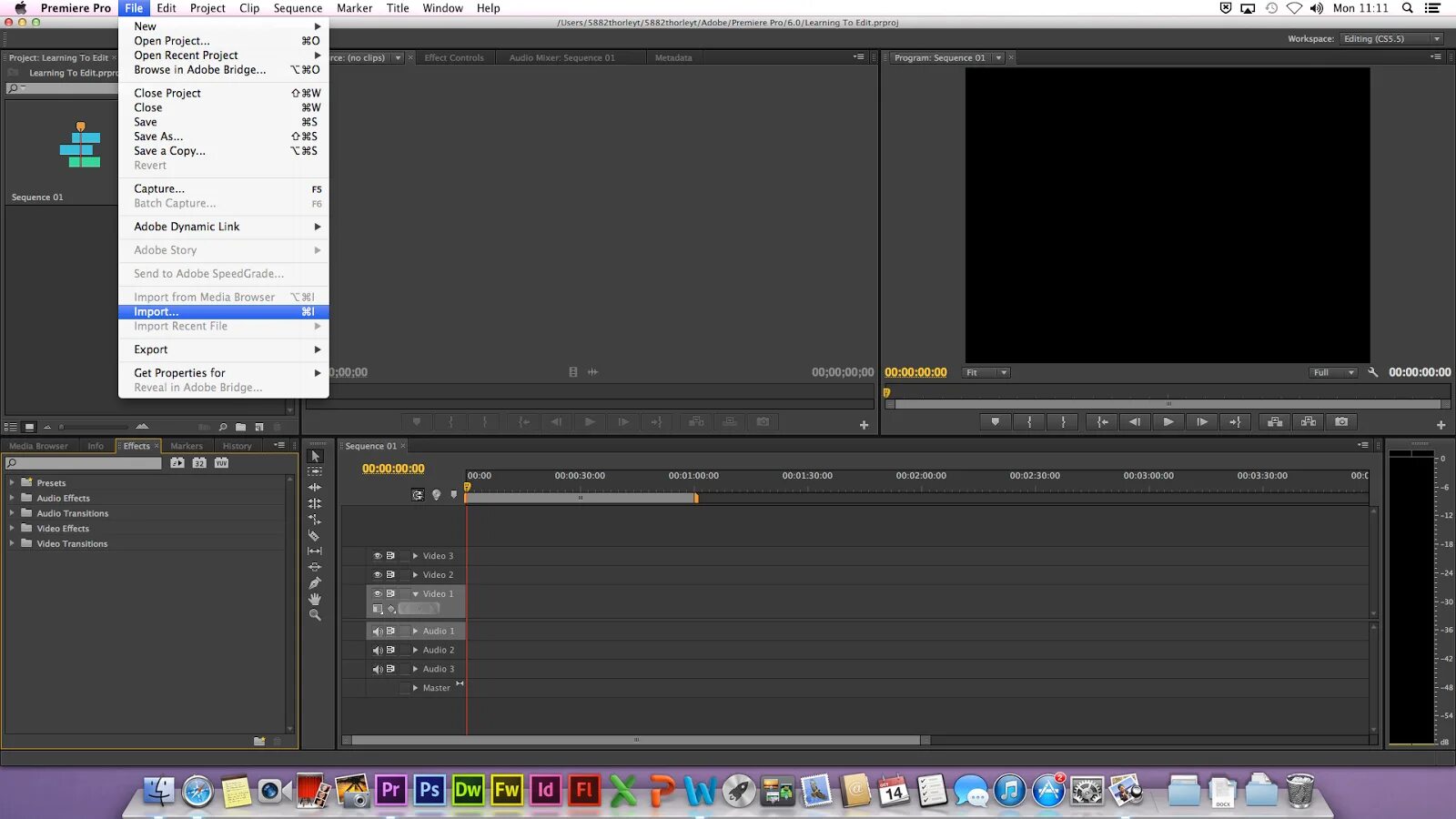Click the Extract button in Program monitor
This screenshot has width=1456, height=819.
click(1309, 422)
